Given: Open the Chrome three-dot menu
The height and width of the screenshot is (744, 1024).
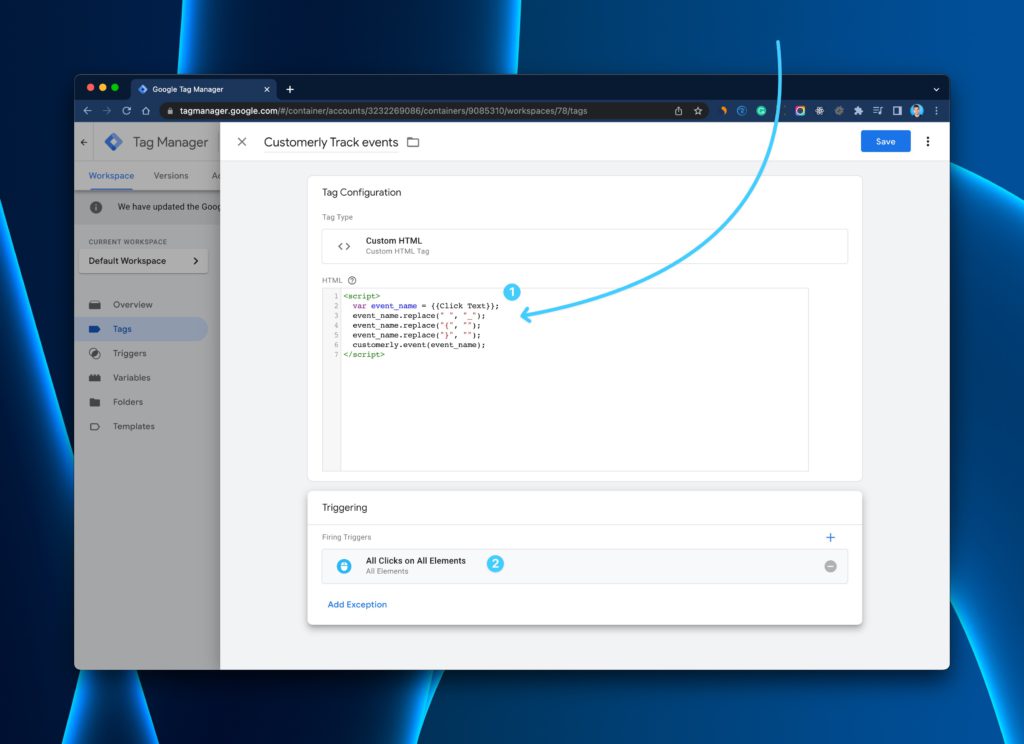Looking at the screenshot, I should 936,111.
